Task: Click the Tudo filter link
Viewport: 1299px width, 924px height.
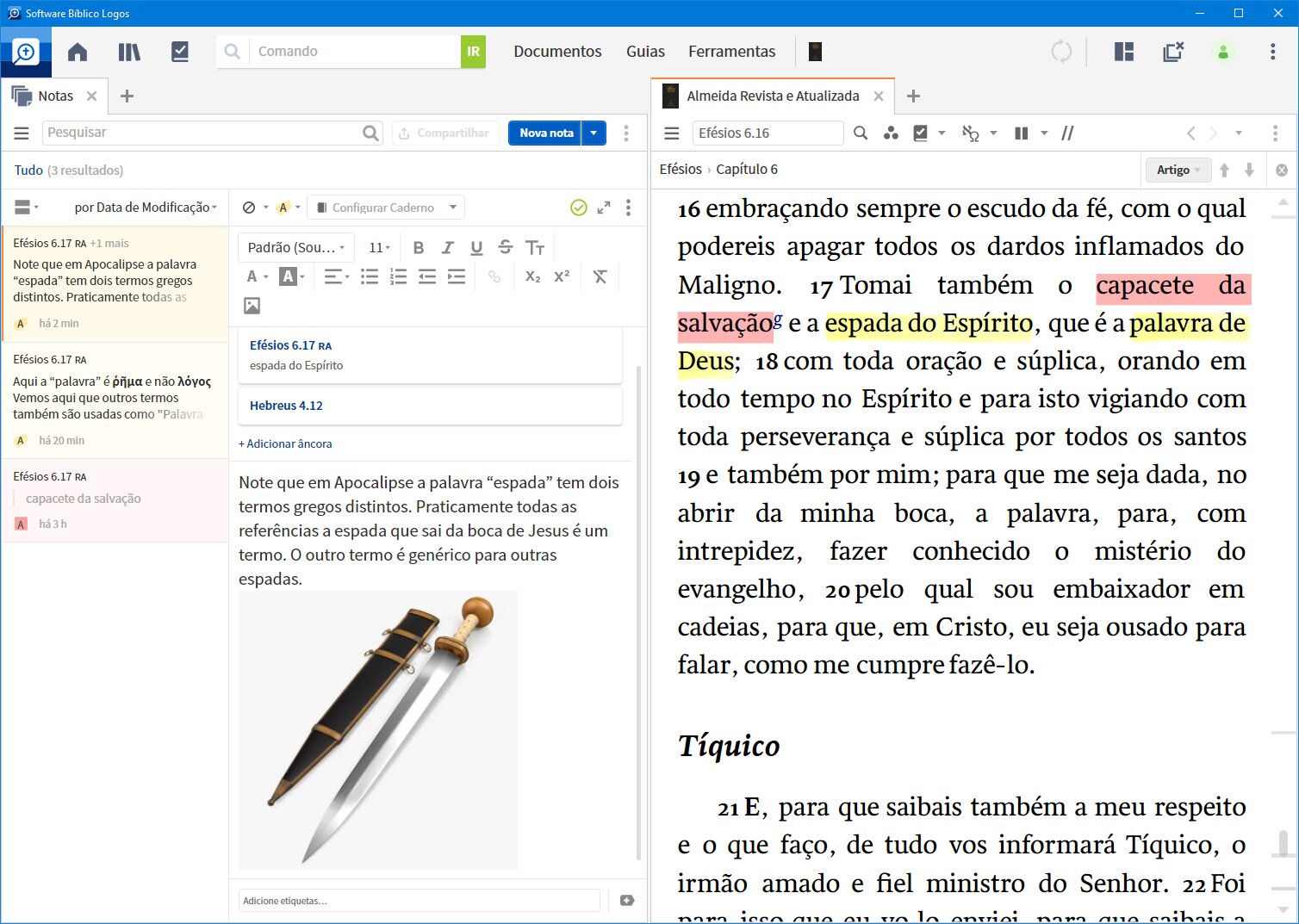Action: 28,170
